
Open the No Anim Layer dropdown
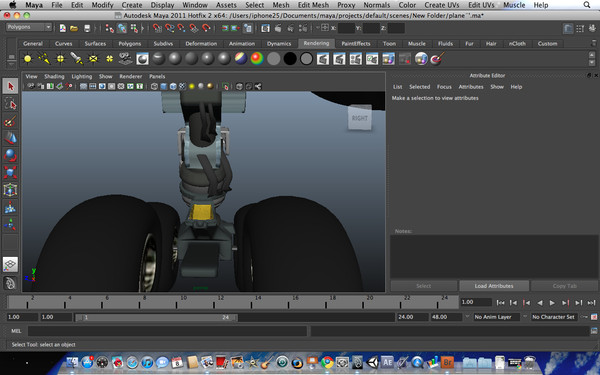coord(496,317)
